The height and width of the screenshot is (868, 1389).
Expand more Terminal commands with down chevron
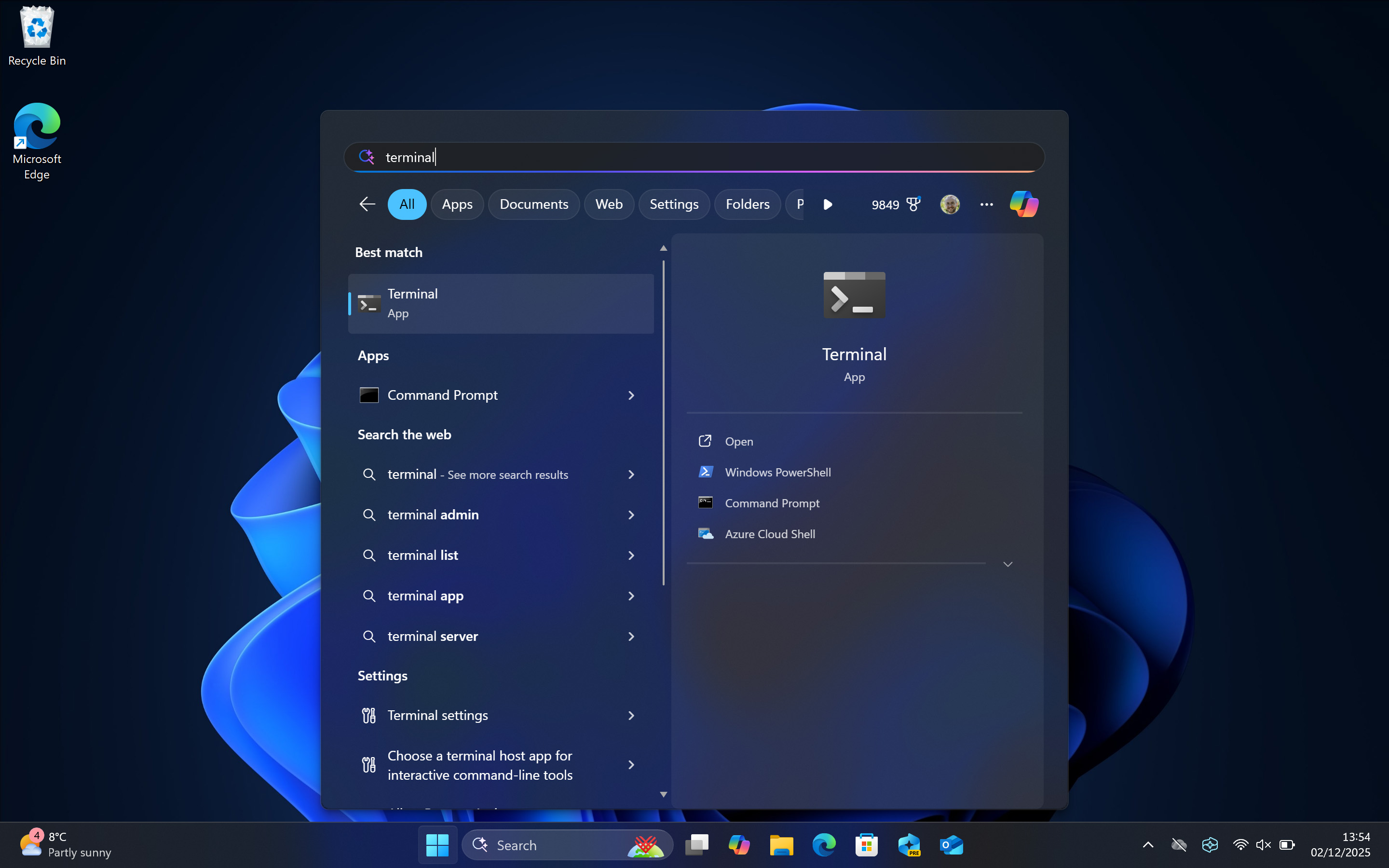1008,564
